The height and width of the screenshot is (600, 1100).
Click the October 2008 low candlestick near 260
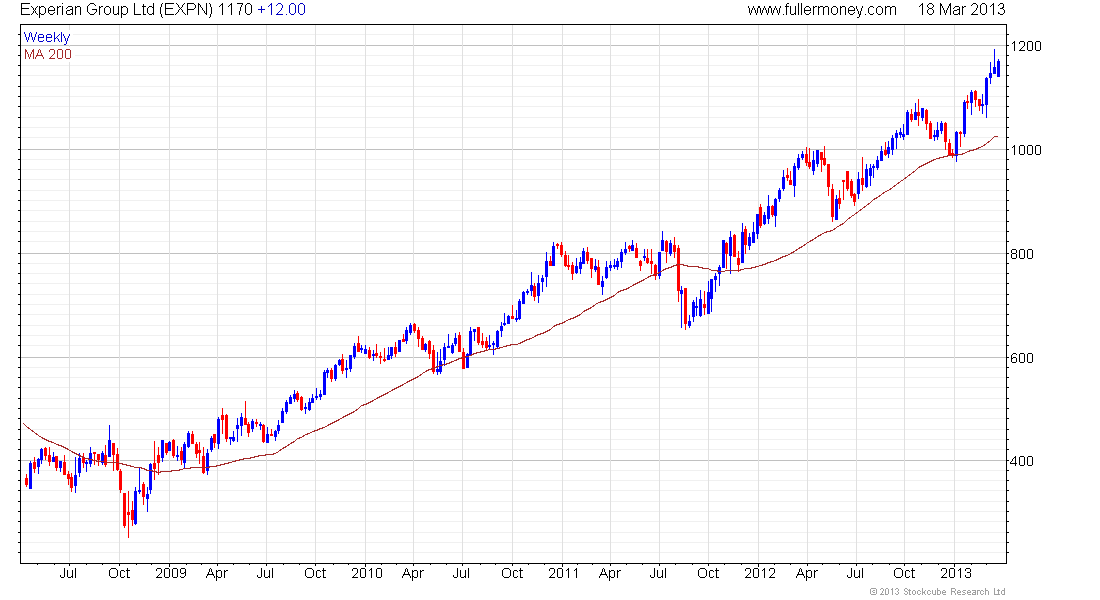129,512
